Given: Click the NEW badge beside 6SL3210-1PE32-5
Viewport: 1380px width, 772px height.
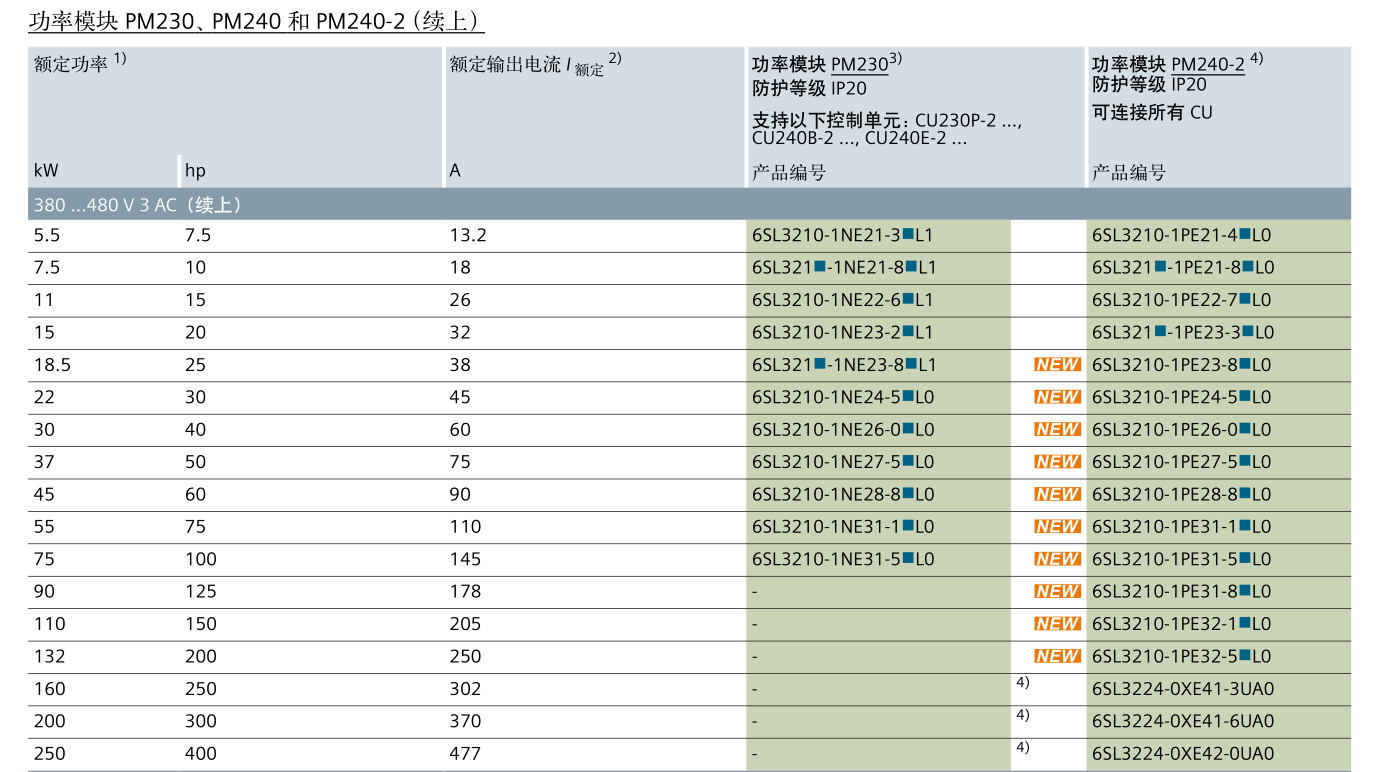Looking at the screenshot, I should 1057,656.
